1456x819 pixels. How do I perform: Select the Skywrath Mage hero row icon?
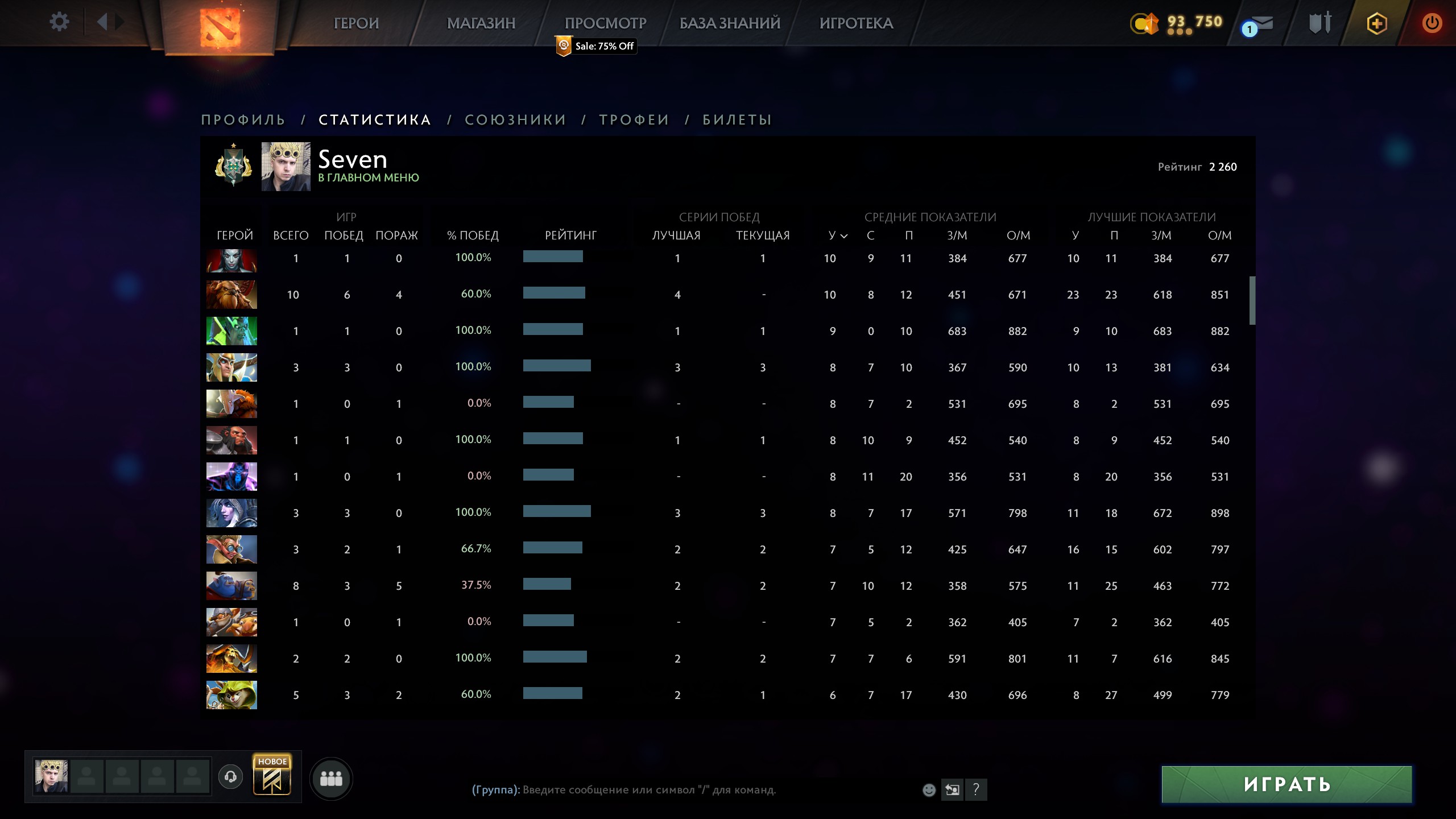point(231,367)
